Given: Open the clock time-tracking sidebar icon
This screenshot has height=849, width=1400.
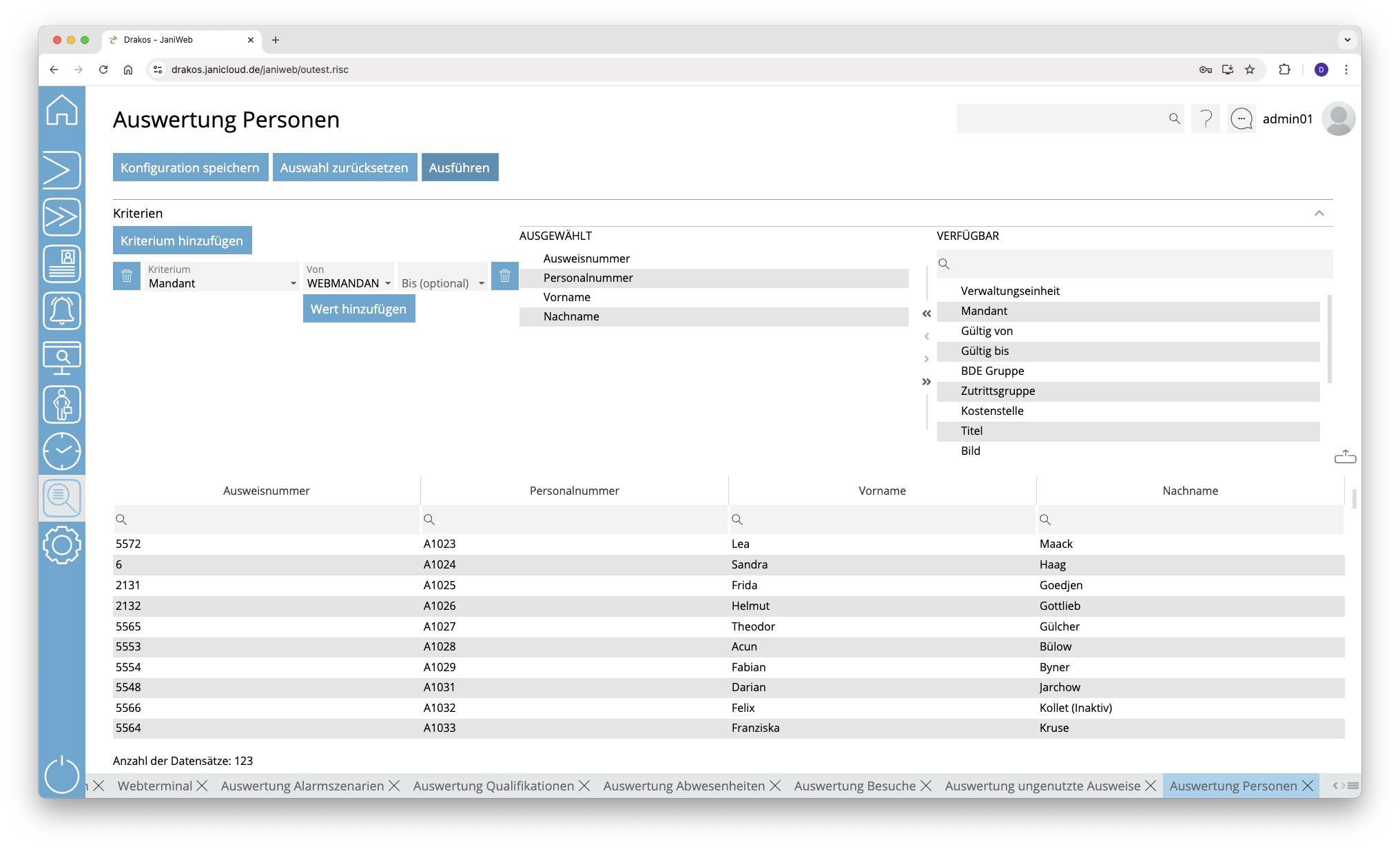Looking at the screenshot, I should click(x=62, y=451).
